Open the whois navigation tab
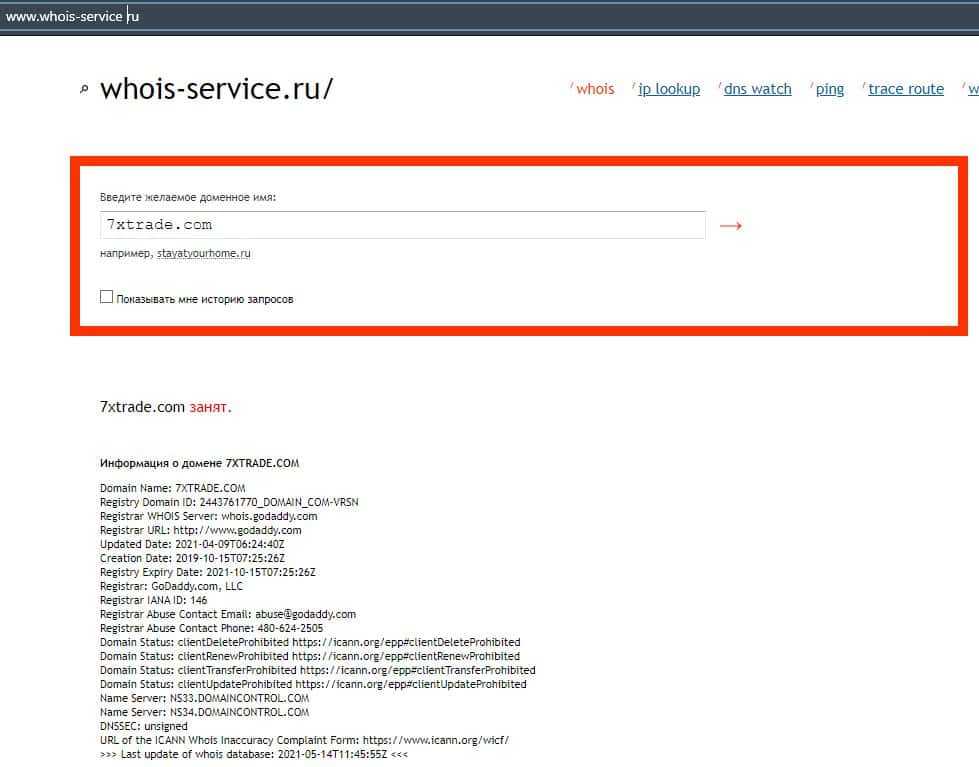Screen dimensions: 979x767 tap(595, 89)
